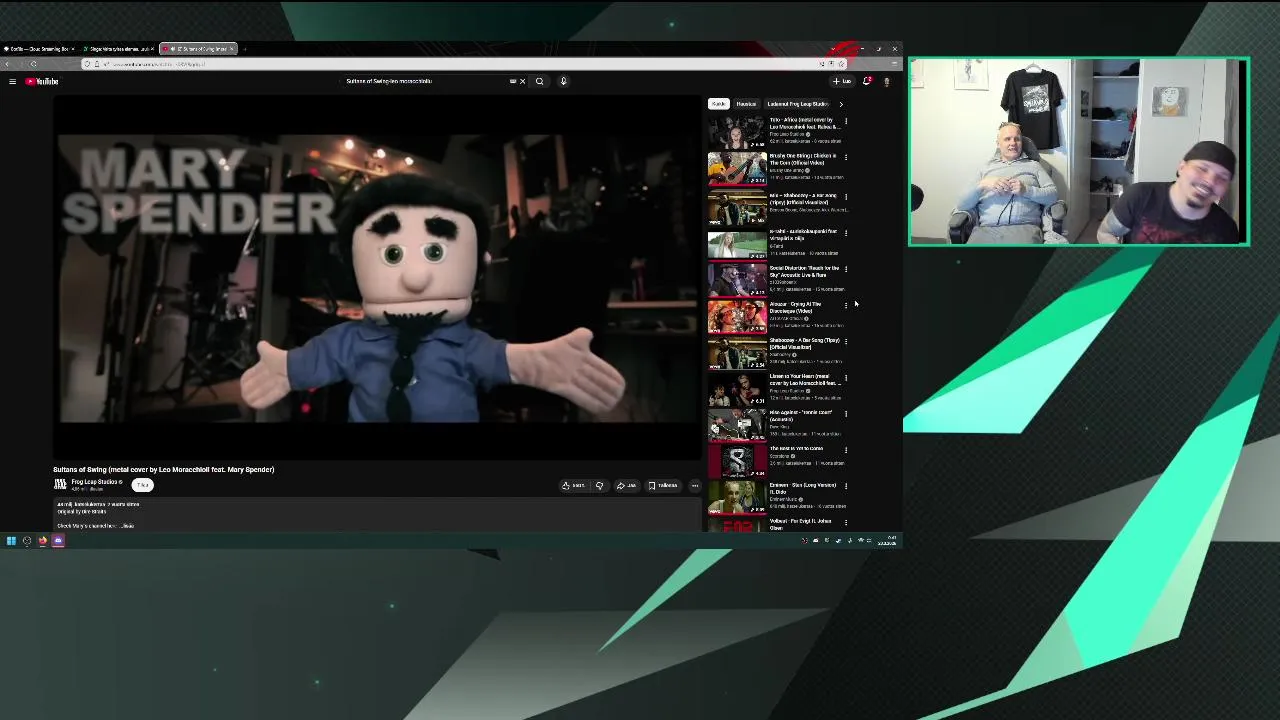Viewport: 1280px width, 720px height.
Task: Open Shaboozey - A Bar Song (Tipsy) thumbnail
Action: pos(737,352)
